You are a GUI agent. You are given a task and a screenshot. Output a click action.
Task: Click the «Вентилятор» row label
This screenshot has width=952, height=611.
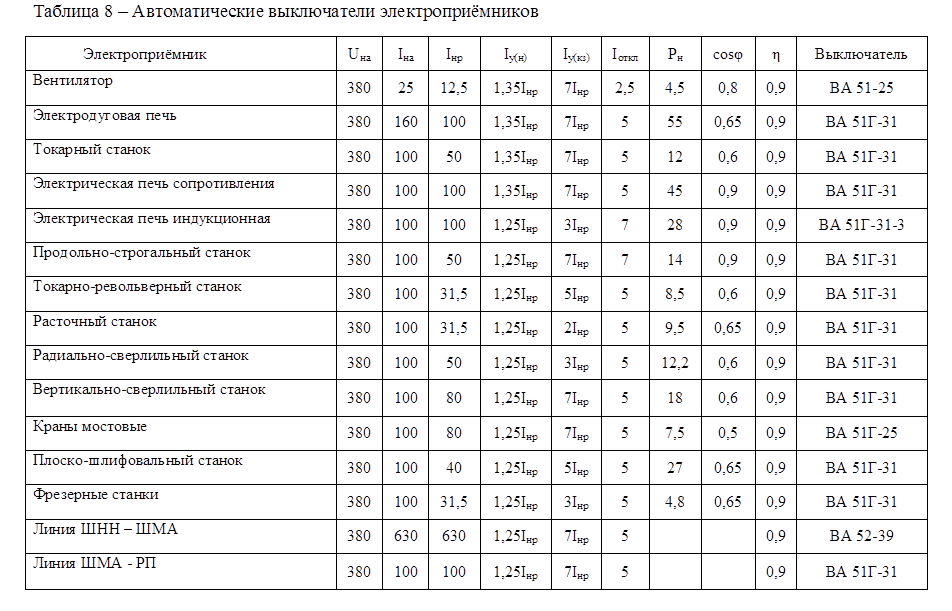[73, 80]
